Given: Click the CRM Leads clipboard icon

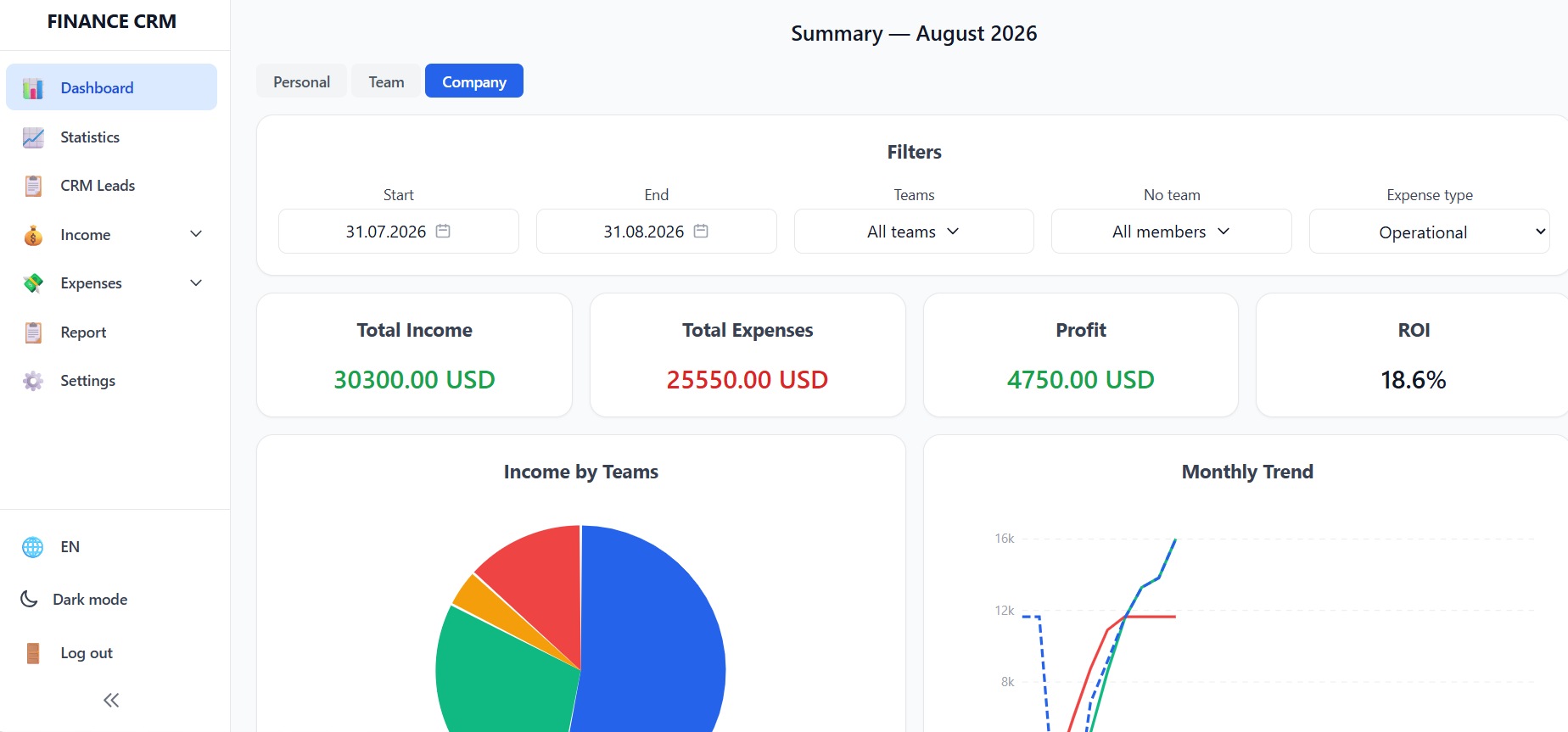Looking at the screenshot, I should 33,186.
